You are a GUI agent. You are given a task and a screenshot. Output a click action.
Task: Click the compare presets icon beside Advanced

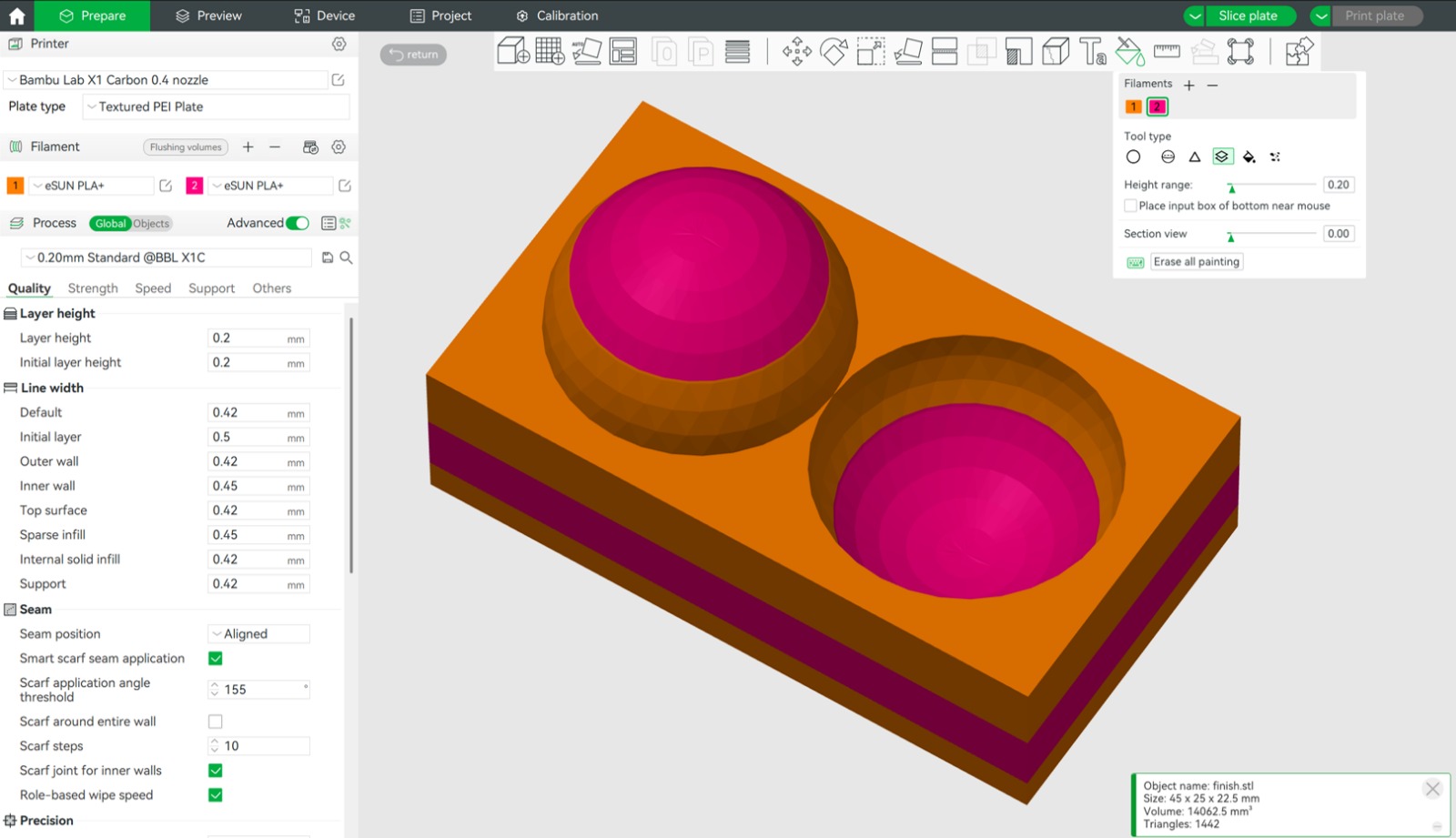click(345, 223)
